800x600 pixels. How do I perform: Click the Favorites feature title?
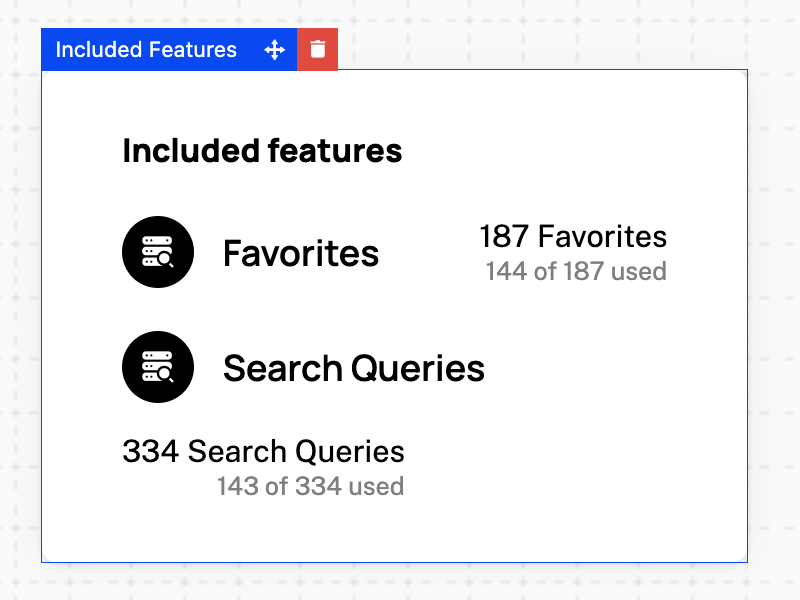coord(301,253)
